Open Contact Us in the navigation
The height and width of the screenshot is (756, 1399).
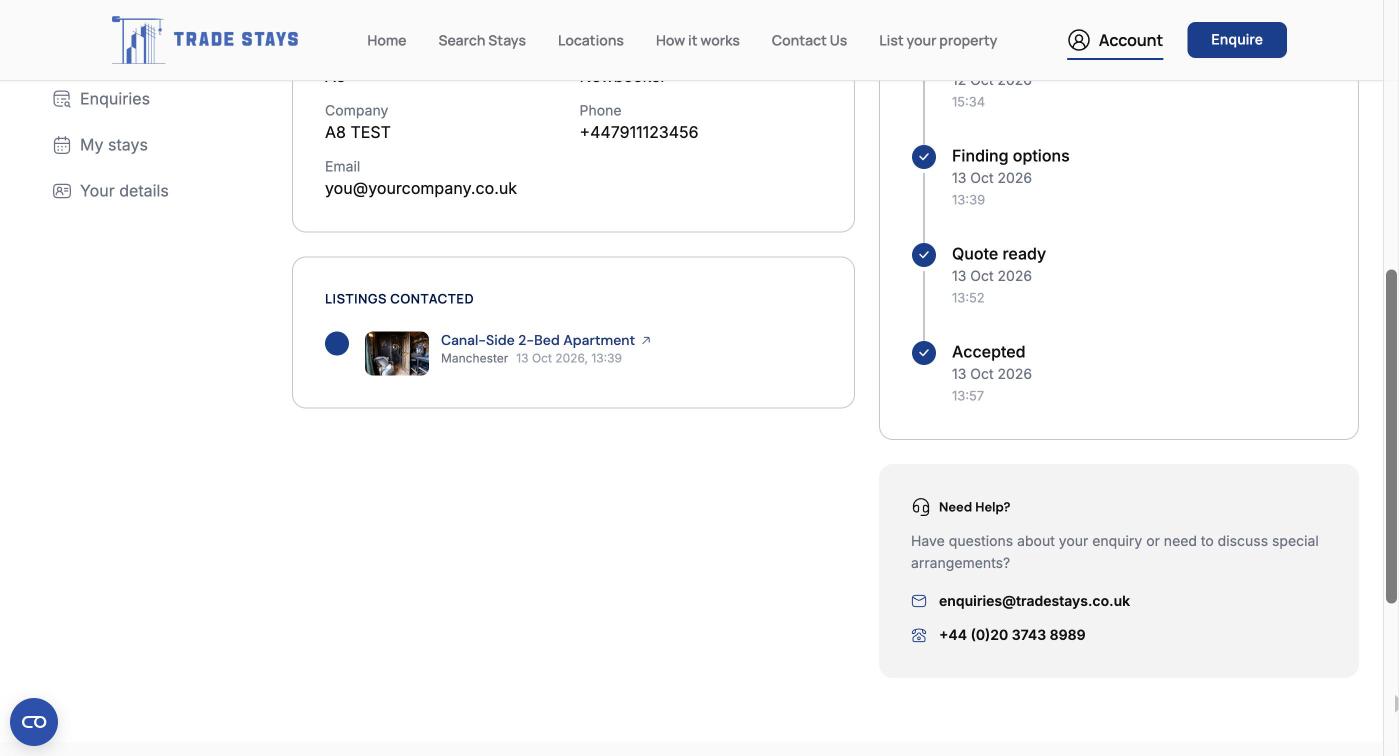(809, 40)
